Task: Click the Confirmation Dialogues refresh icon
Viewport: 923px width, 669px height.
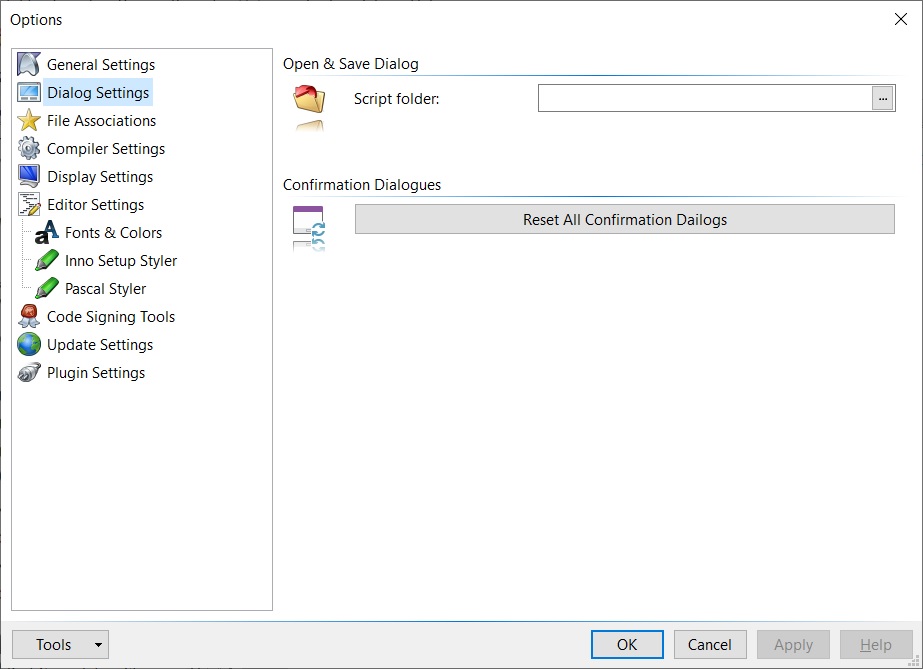Action: tap(309, 220)
